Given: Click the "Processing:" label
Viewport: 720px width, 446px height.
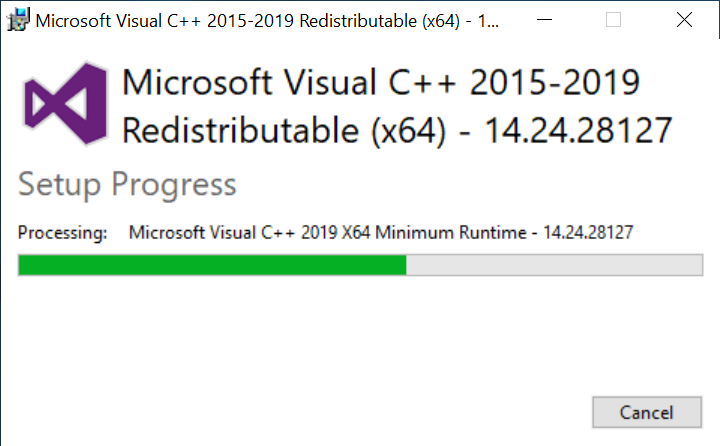Looking at the screenshot, I should click(x=62, y=233).
